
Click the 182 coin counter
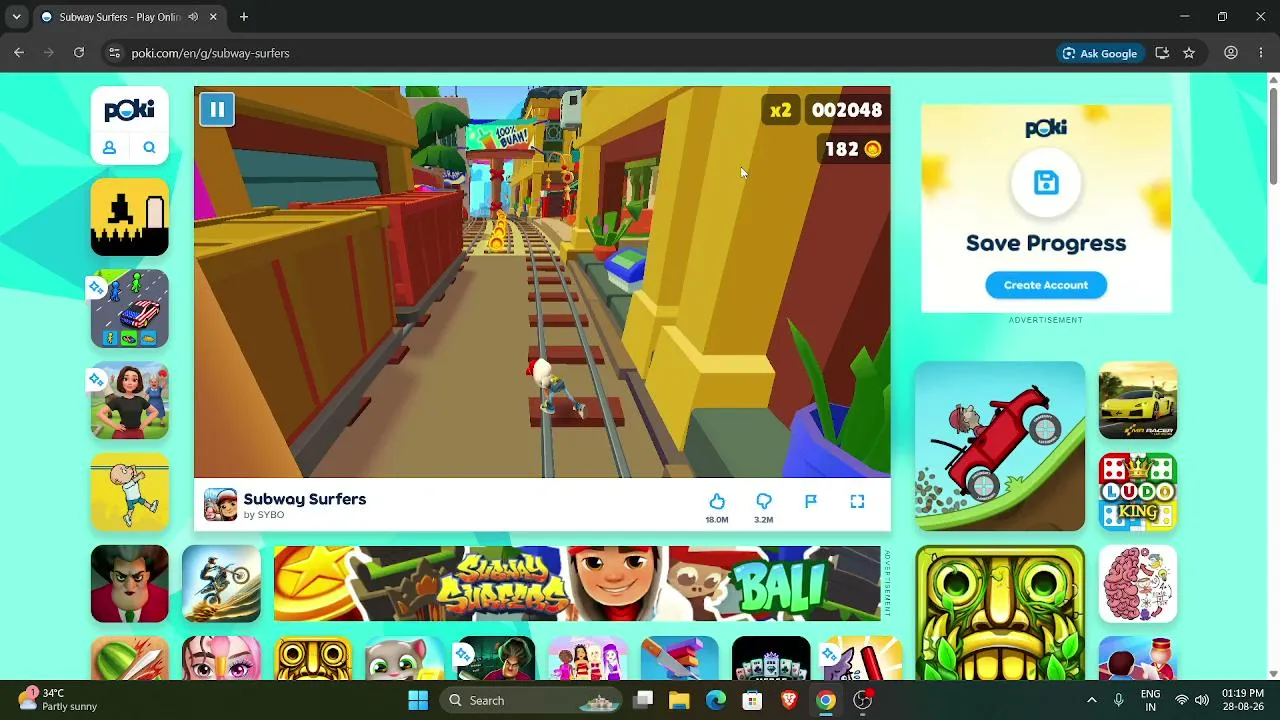coord(852,149)
